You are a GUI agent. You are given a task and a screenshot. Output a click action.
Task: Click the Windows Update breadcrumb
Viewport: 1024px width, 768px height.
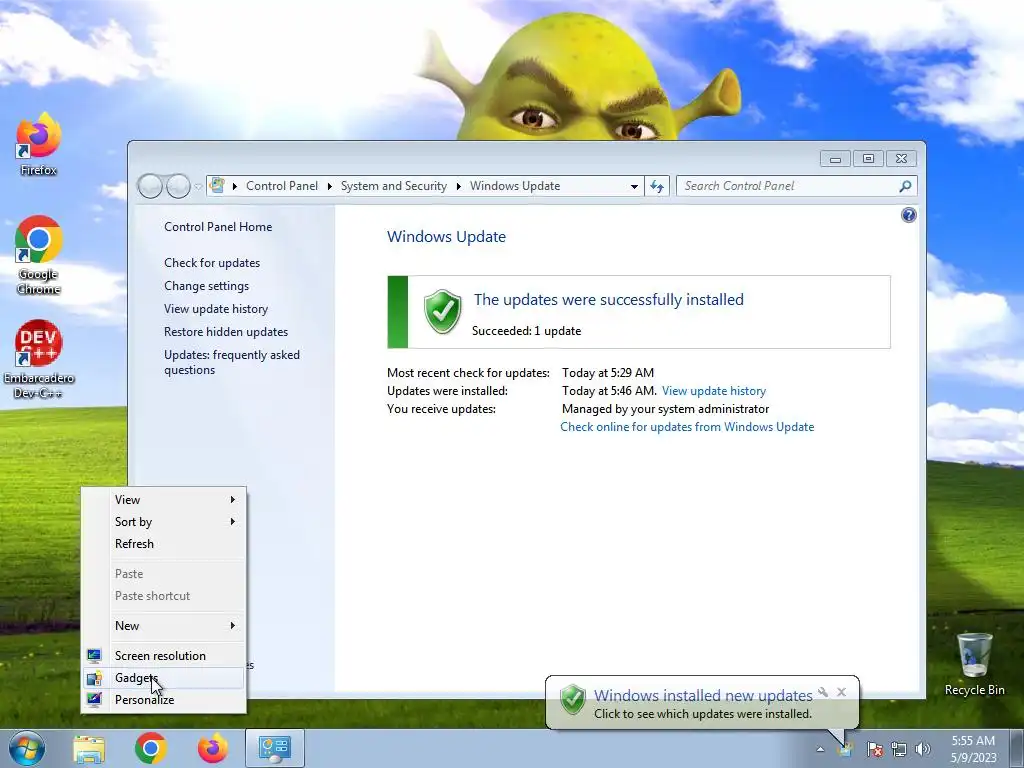(515, 186)
